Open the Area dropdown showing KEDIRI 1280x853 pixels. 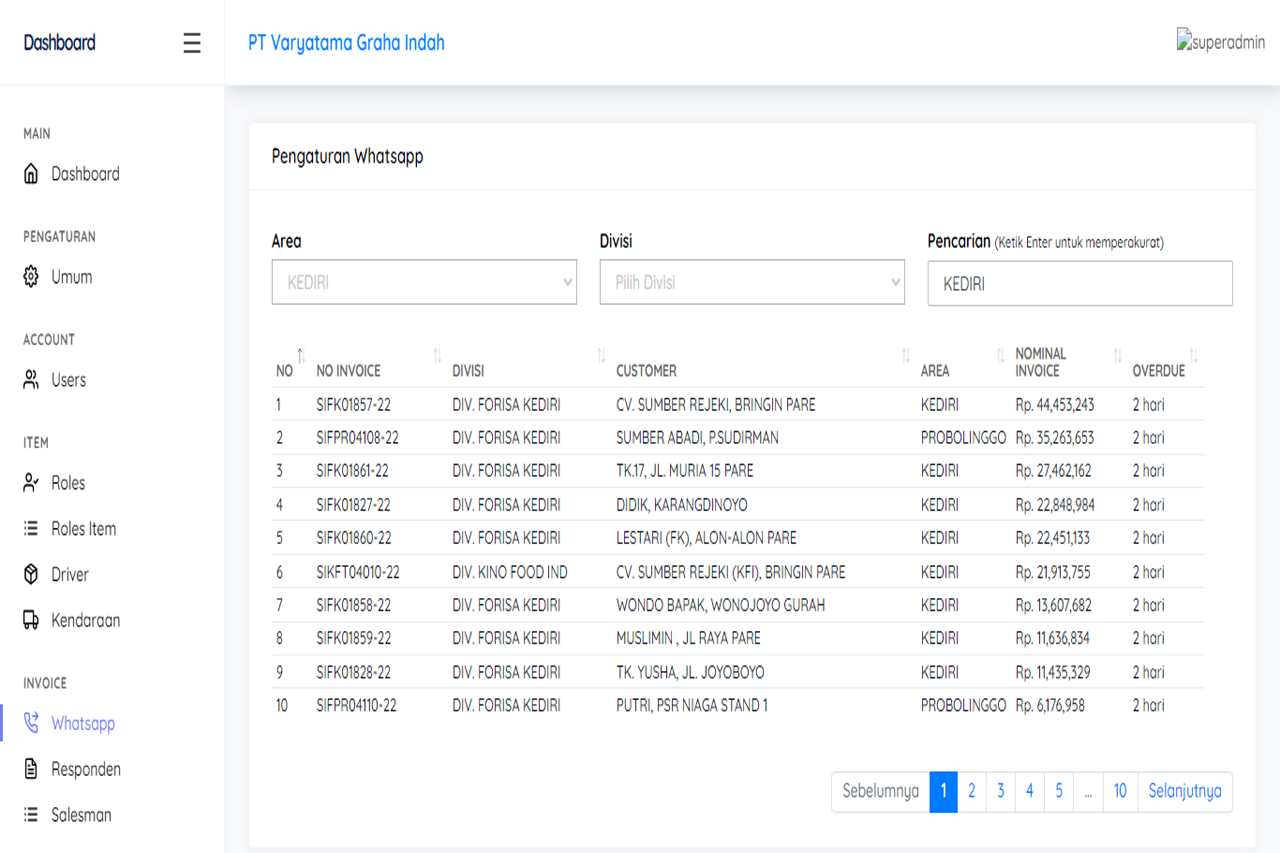(424, 283)
